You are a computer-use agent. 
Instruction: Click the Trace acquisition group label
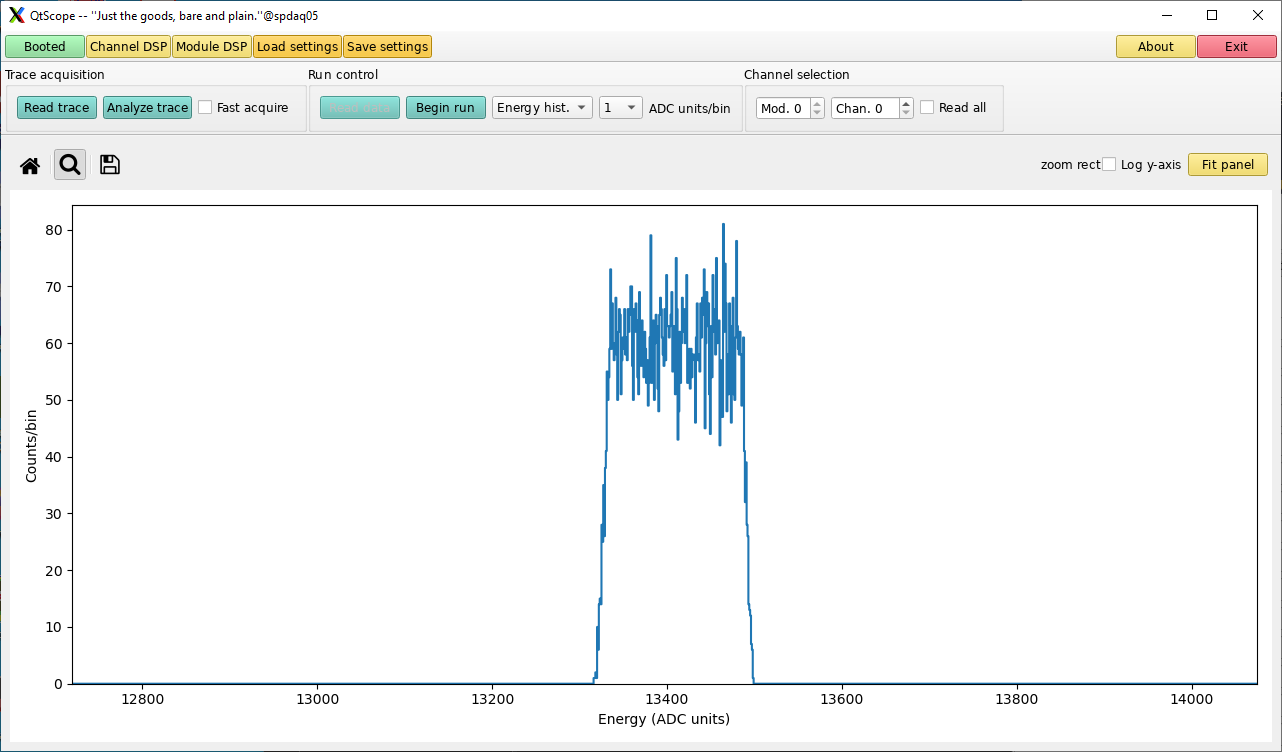pos(55,75)
